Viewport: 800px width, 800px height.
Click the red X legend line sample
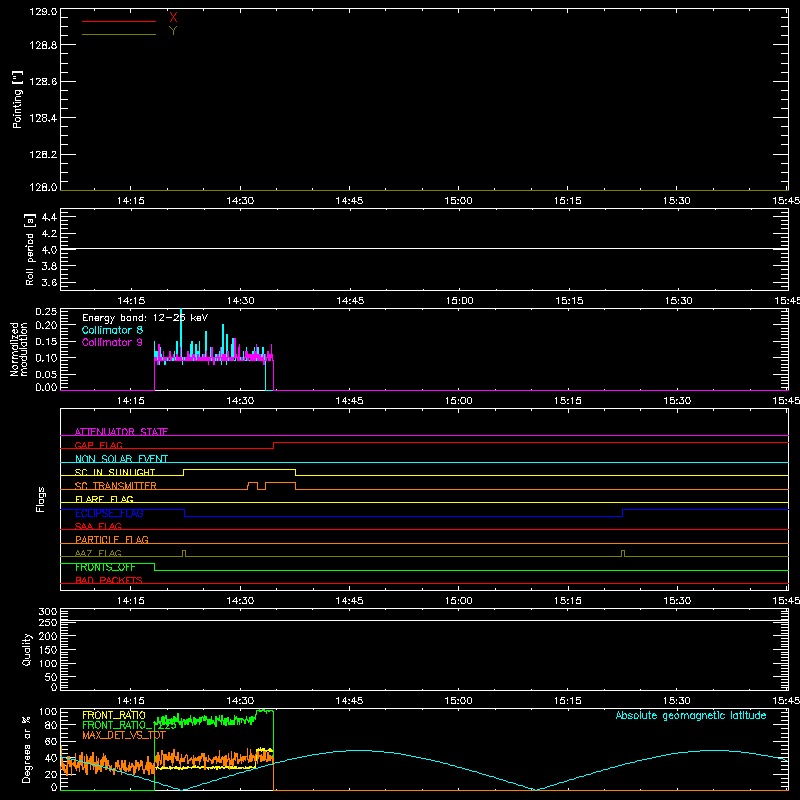[119, 21]
